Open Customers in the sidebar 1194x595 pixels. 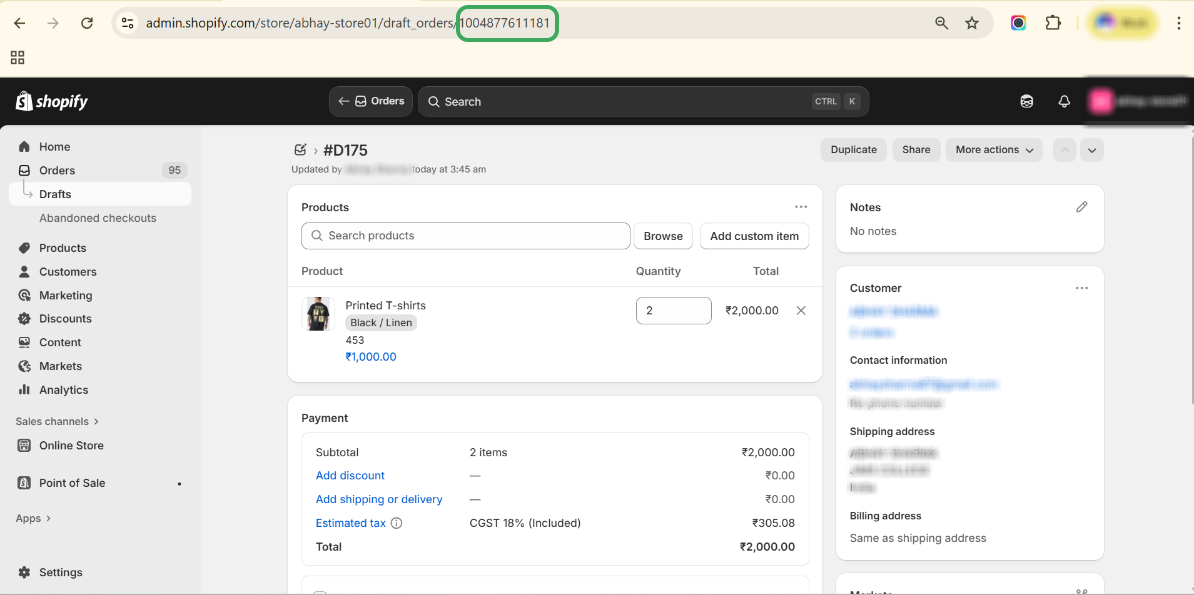(x=68, y=272)
